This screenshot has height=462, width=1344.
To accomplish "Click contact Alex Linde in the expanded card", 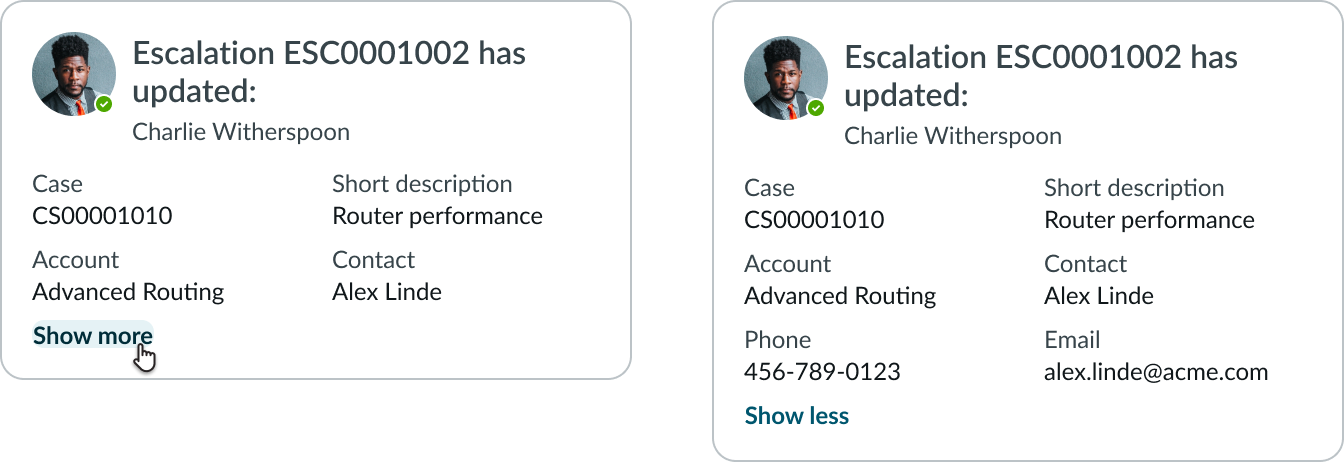I will pos(1098,296).
